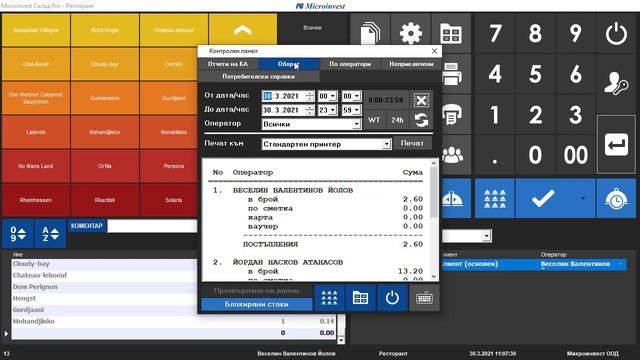Toggle the 24h period button
The width and height of the screenshot is (640, 360).
pyautogui.click(x=397, y=120)
